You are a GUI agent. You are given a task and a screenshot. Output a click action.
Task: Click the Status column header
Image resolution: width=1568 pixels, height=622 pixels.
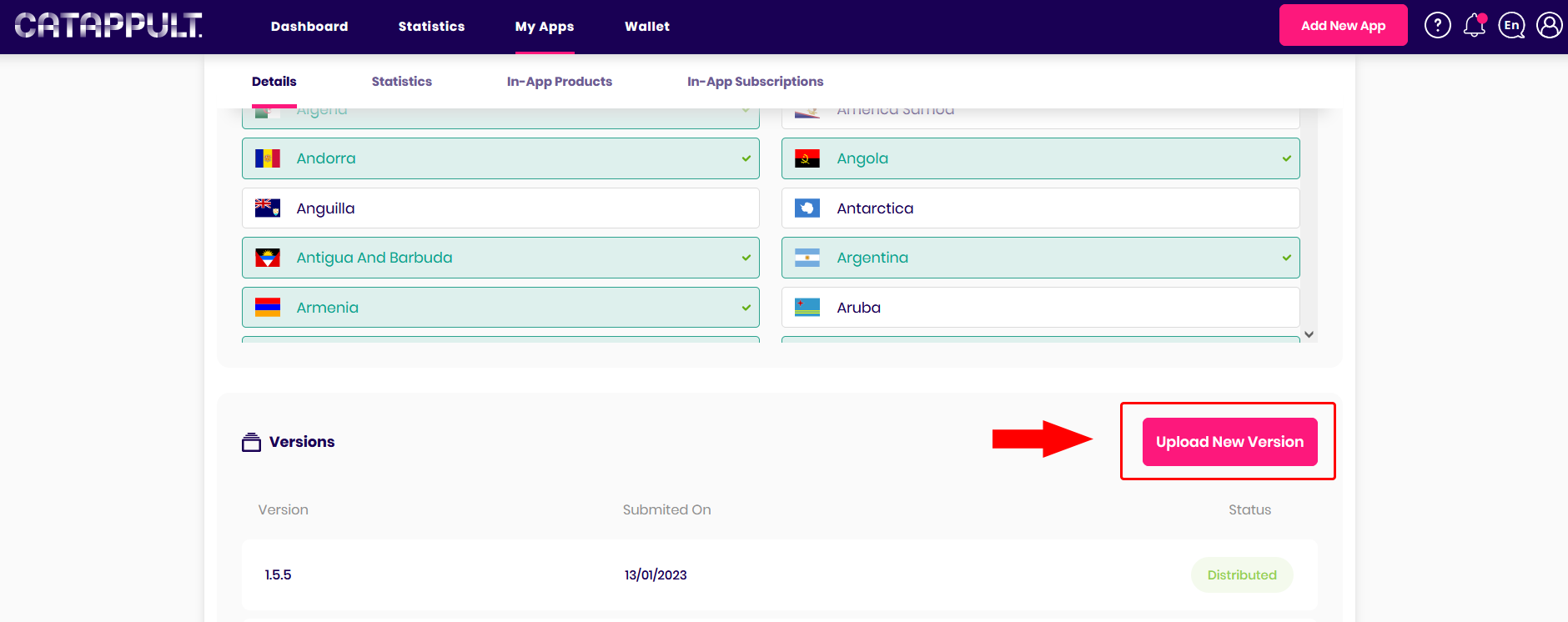1249,509
